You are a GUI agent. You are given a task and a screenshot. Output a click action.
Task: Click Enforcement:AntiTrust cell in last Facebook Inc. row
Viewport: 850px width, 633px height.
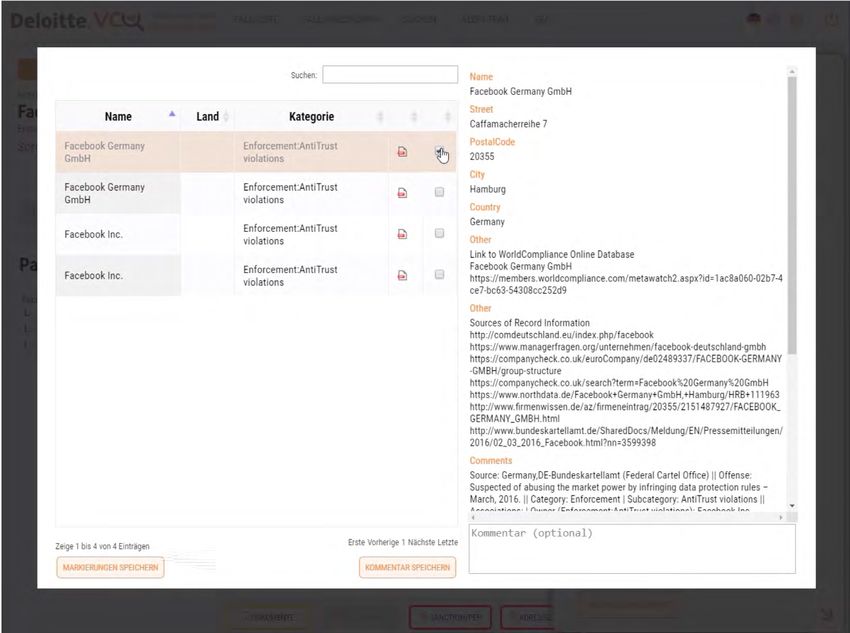311,276
